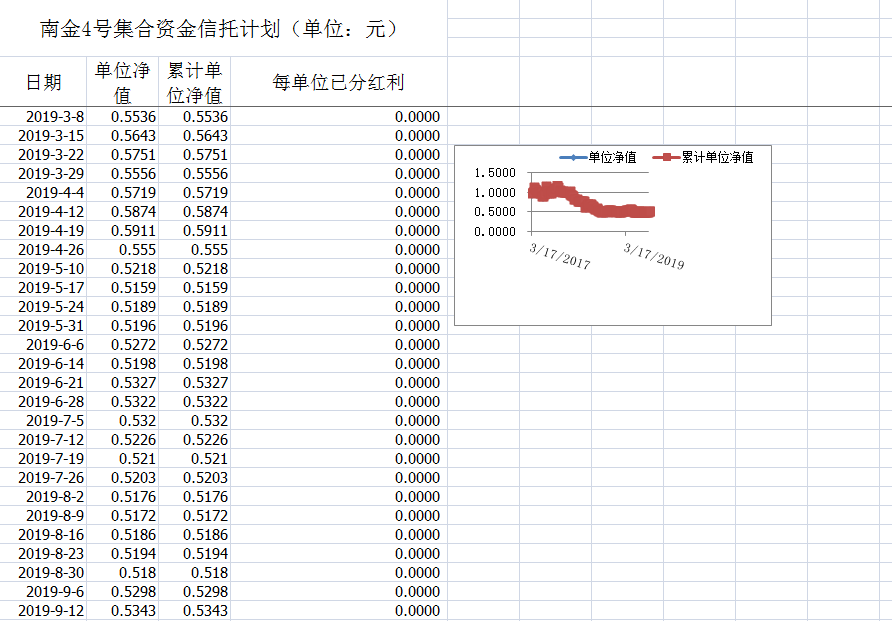Select 累计单位净值 cell in the 2019-7-19 row
892x621 pixels.
click(194, 458)
